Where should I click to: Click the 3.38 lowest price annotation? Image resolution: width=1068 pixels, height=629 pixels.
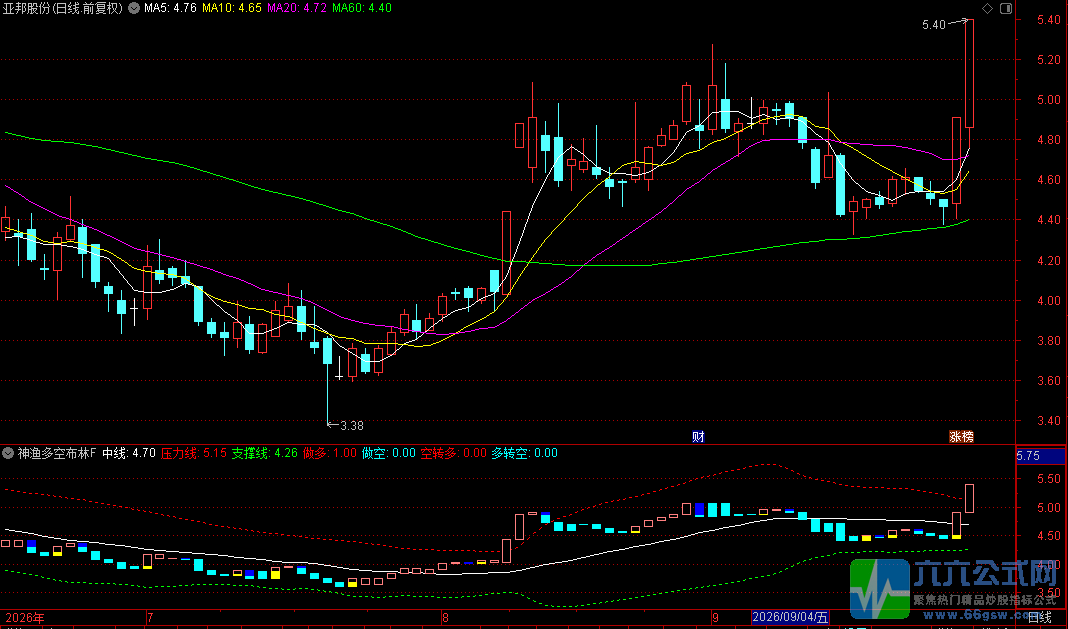(x=351, y=426)
